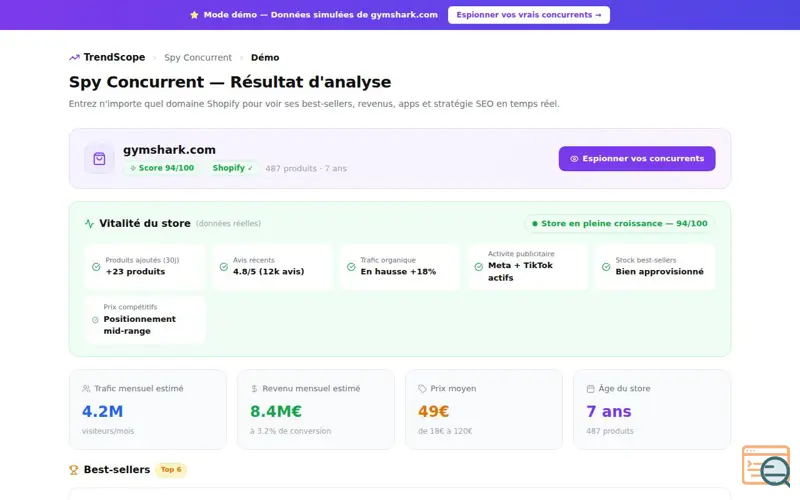Click 'Meta + TikTok actifs' value
This screenshot has width=800, height=500.
pyautogui.click(x=520, y=271)
